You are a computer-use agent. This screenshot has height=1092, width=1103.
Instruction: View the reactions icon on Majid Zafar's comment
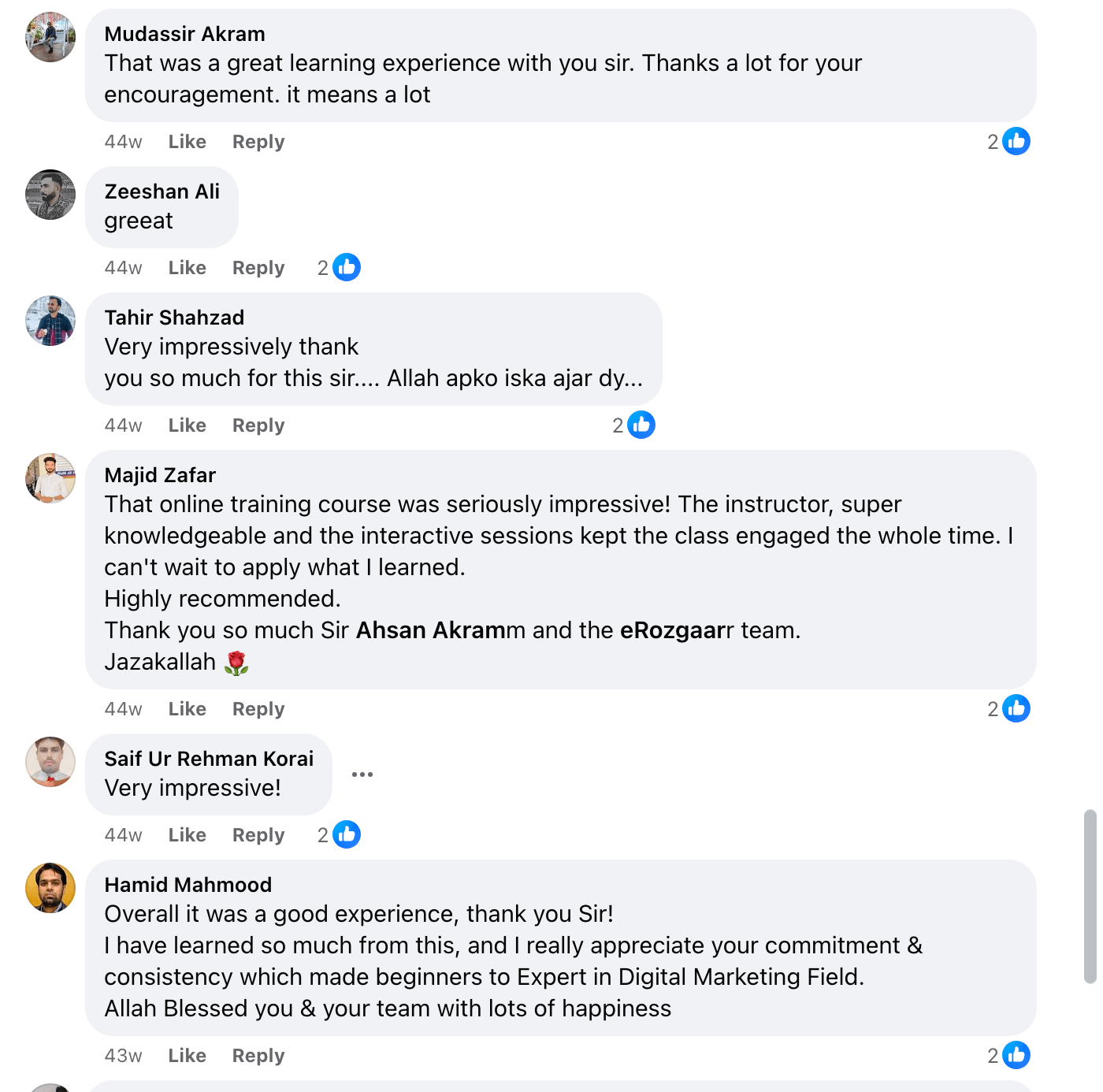pos(1016,708)
